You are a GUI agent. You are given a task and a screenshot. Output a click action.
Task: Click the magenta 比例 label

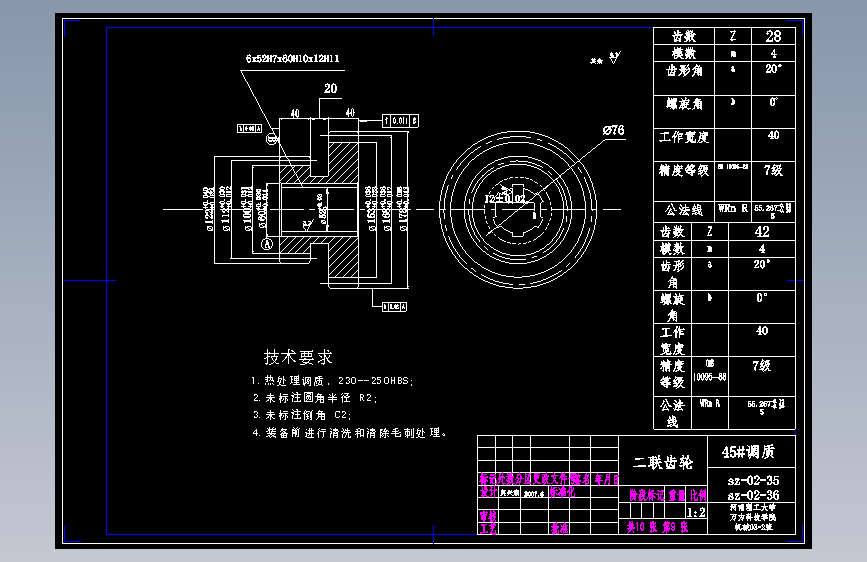698,495
